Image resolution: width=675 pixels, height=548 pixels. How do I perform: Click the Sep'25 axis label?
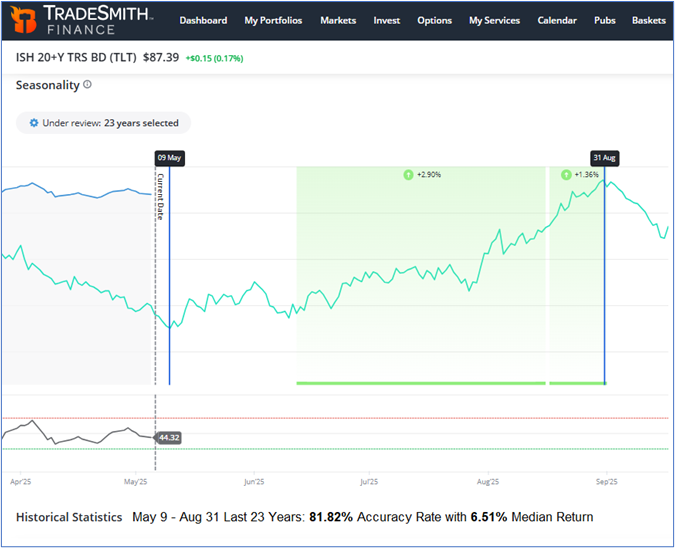(607, 482)
